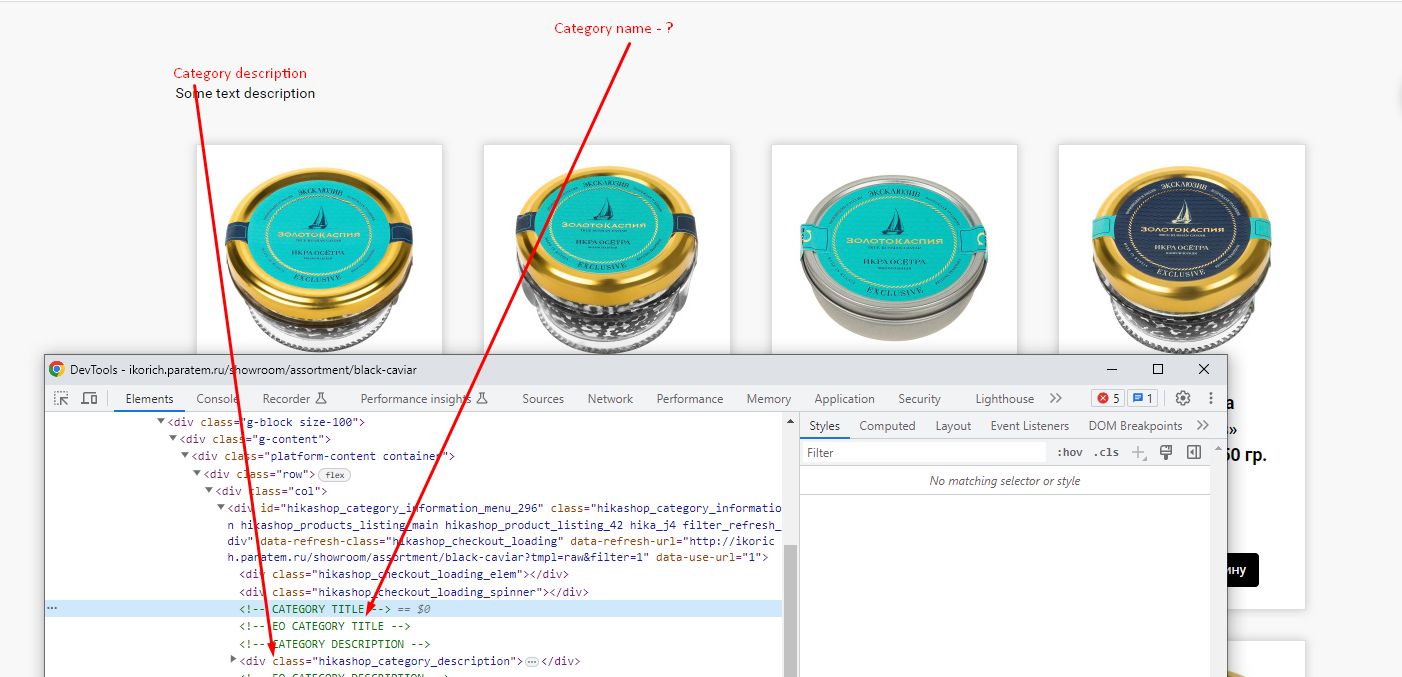The height and width of the screenshot is (677, 1402).
Task: Click the new style rule plus icon
Action: click(1138, 453)
